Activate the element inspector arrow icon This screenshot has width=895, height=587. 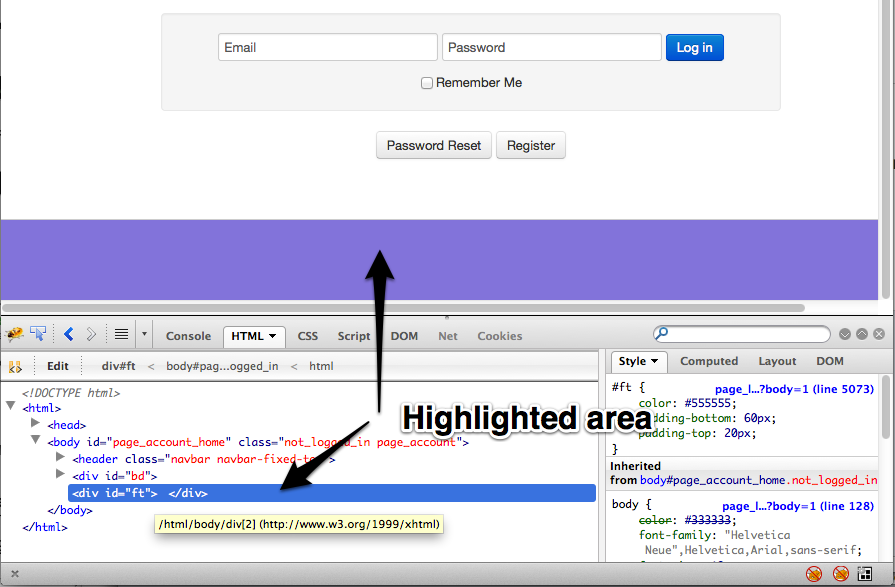[x=37, y=334]
